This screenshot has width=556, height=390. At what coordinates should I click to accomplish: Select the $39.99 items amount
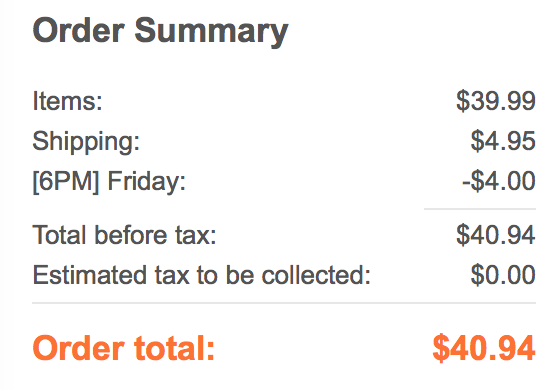coord(496,101)
